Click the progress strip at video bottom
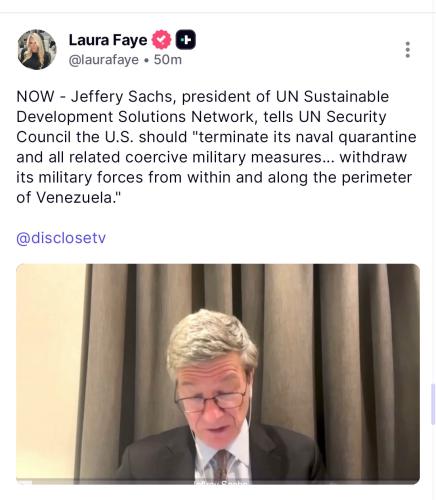436x500 pixels. coord(218,482)
